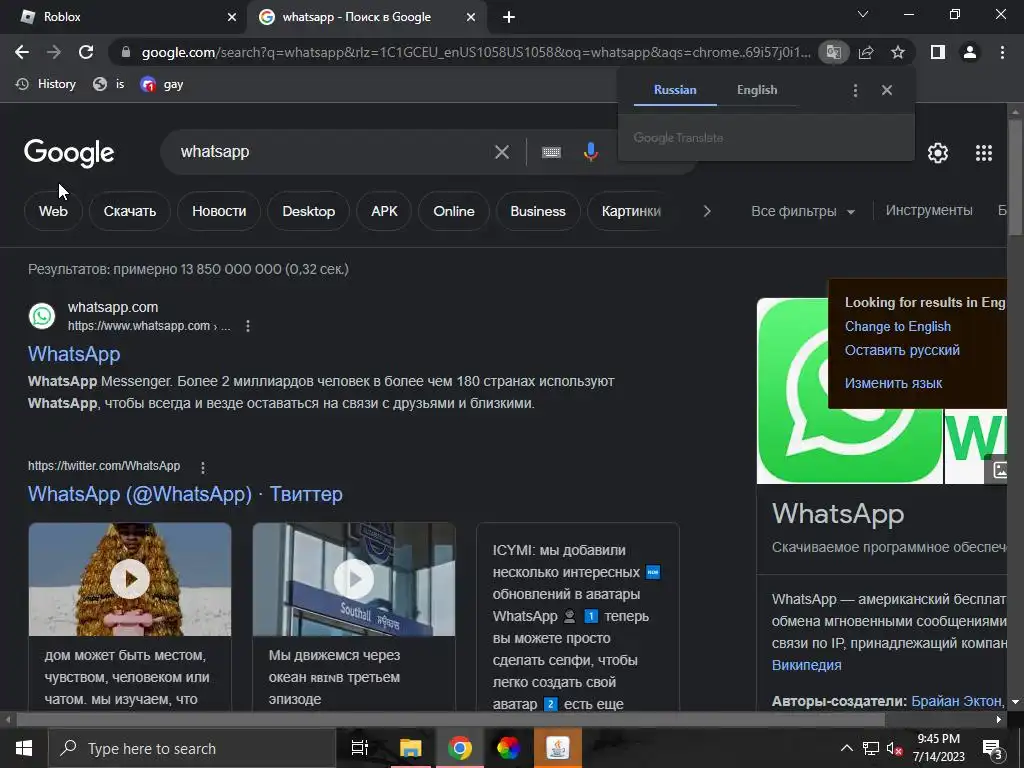The width and height of the screenshot is (1024, 768).
Task: Open Google quick settings gear
Action: [938, 153]
